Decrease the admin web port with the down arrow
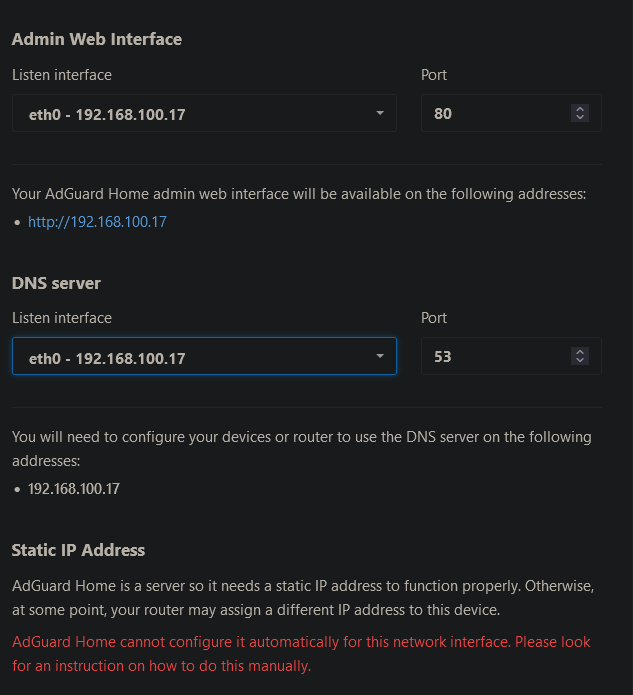Screen dimensions: 633x695 tap(580, 117)
